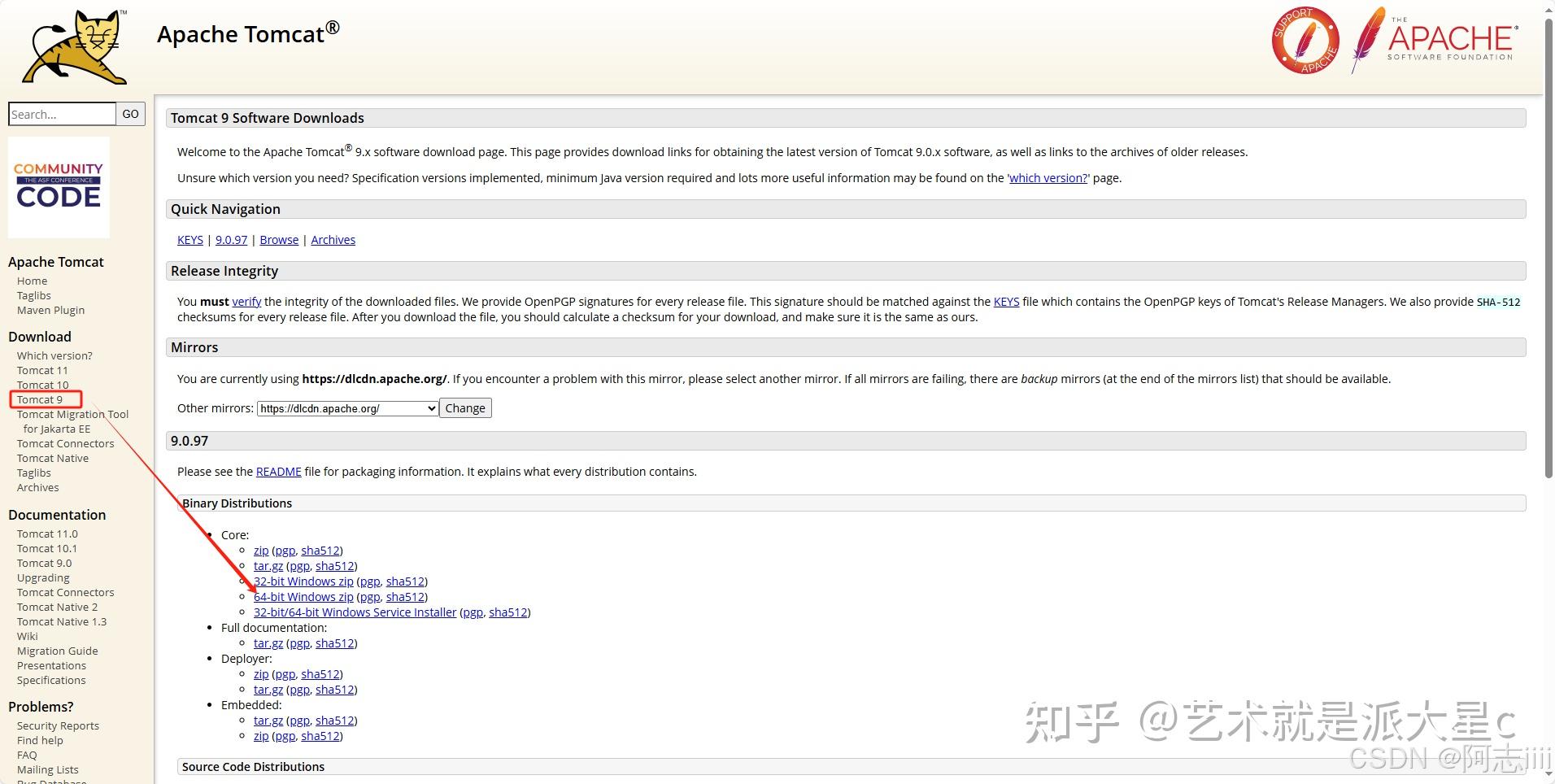This screenshot has width=1555, height=784.
Task: Open the 32-bit/64-bit Windows Service Installer link
Action: [x=355, y=612]
